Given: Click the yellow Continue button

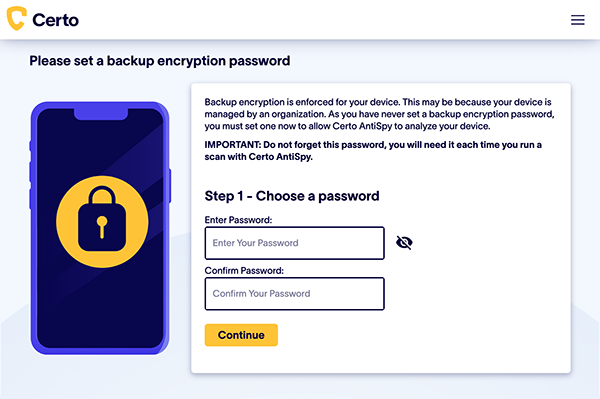Looking at the screenshot, I should [x=241, y=335].
